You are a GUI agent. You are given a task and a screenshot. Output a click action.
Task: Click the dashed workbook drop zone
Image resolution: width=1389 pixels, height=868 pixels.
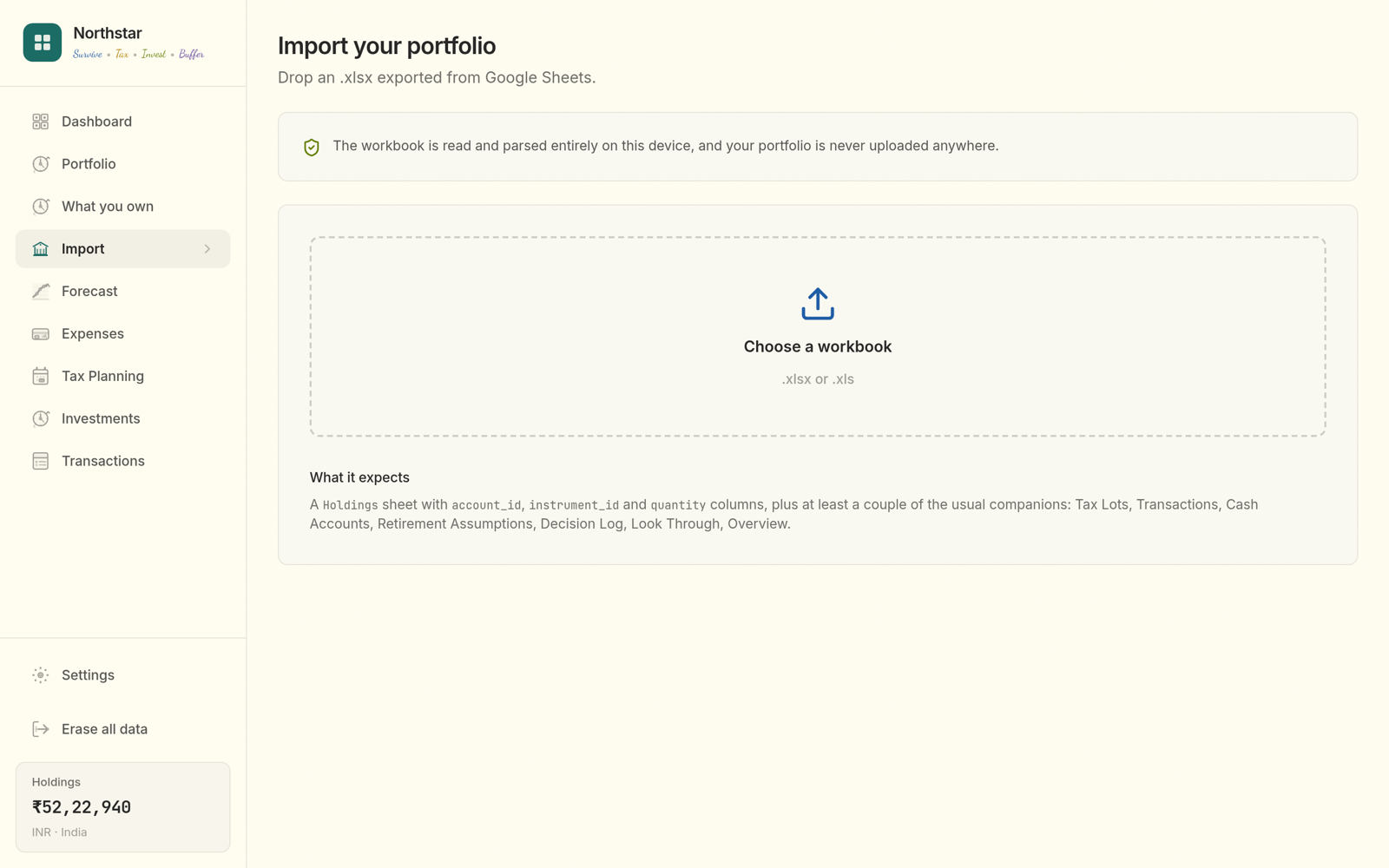tap(818, 337)
